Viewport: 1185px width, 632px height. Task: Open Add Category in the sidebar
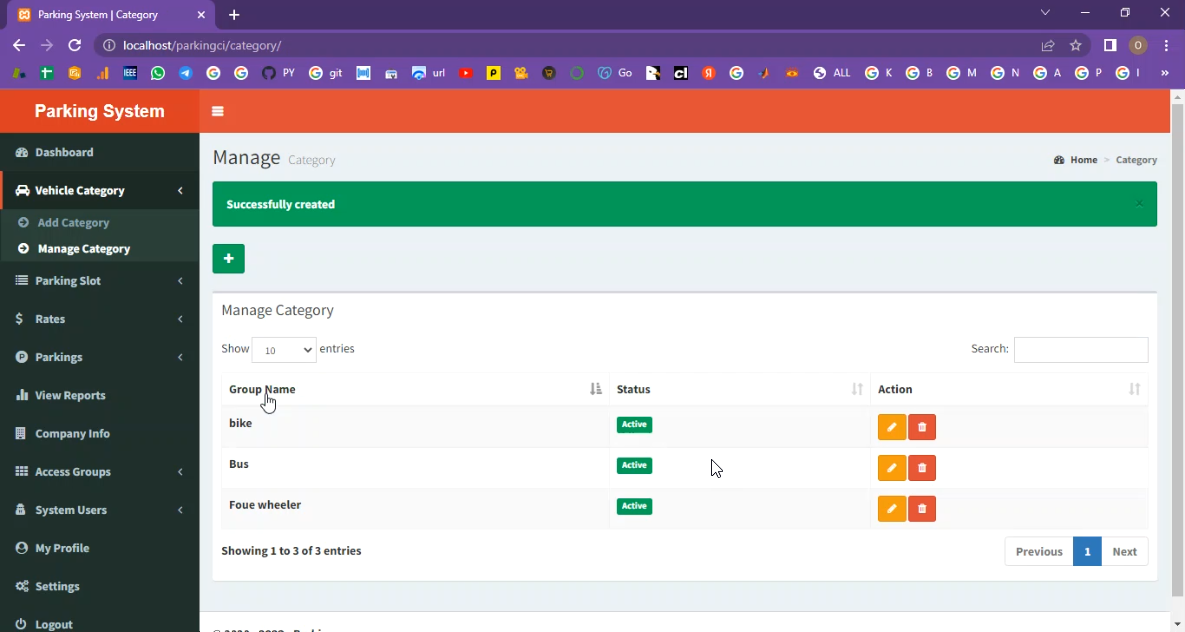[73, 223]
